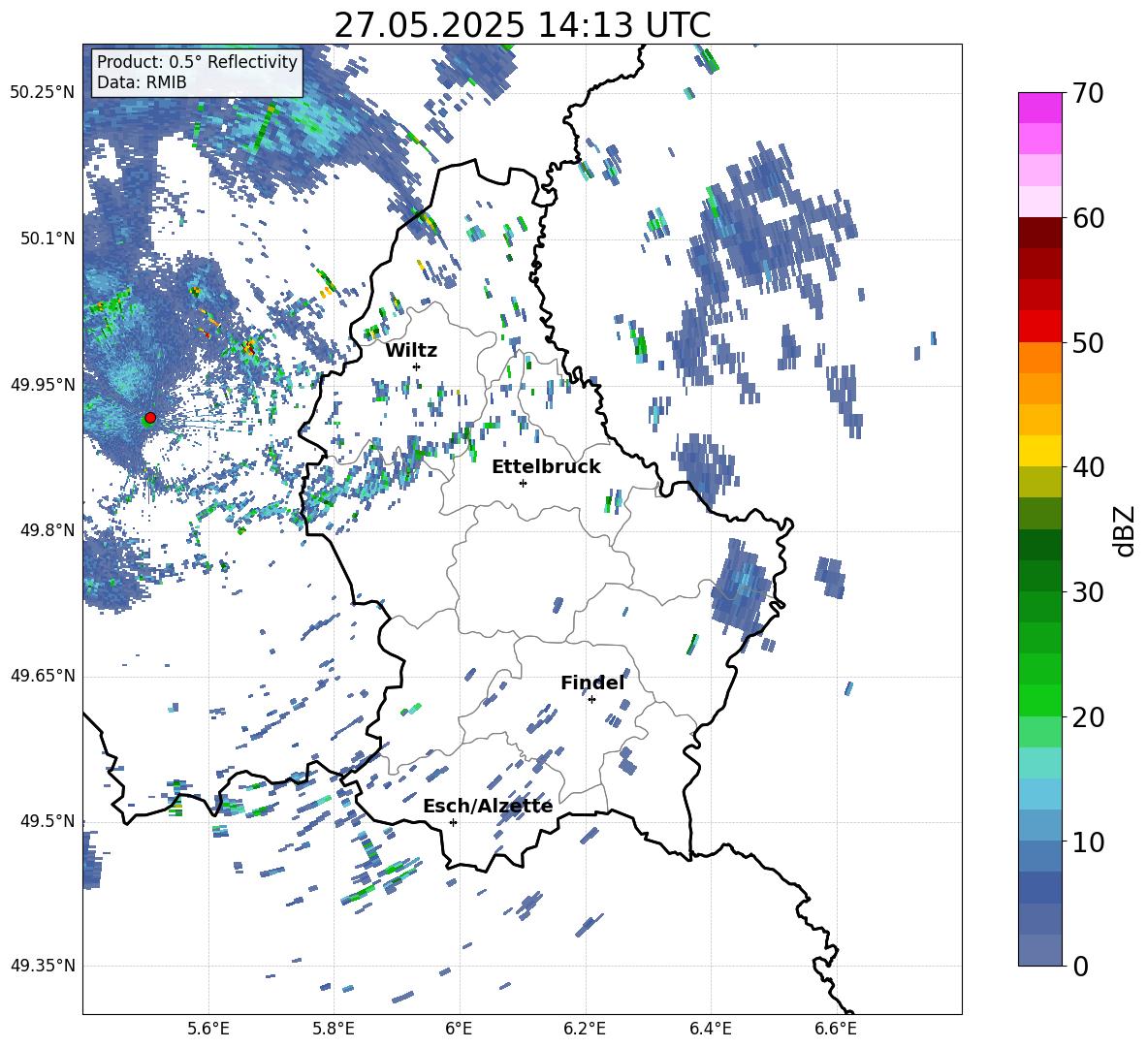Click the 49.8°N latitude tick label
The width and height of the screenshot is (1148, 1048).
click(47, 530)
